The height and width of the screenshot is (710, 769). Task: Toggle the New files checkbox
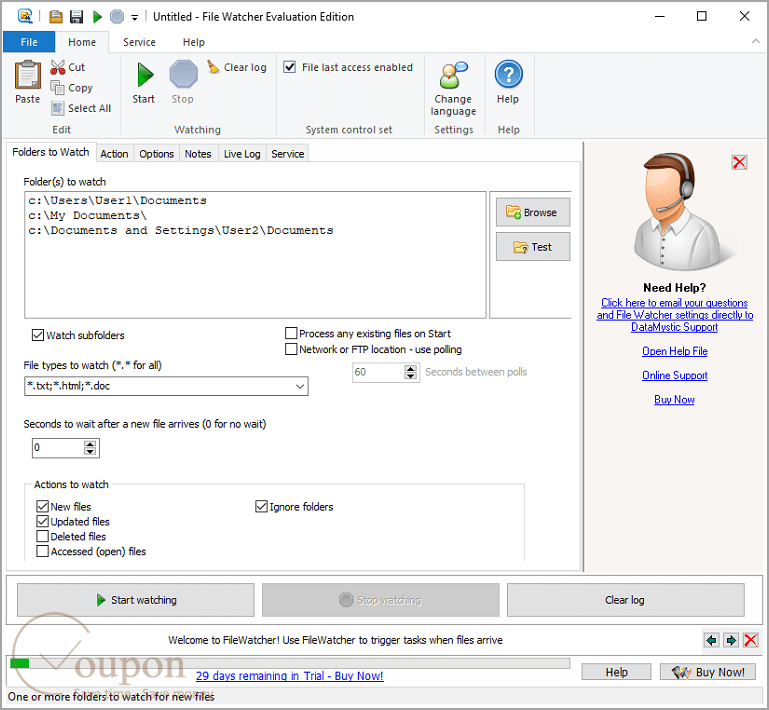tap(43, 507)
